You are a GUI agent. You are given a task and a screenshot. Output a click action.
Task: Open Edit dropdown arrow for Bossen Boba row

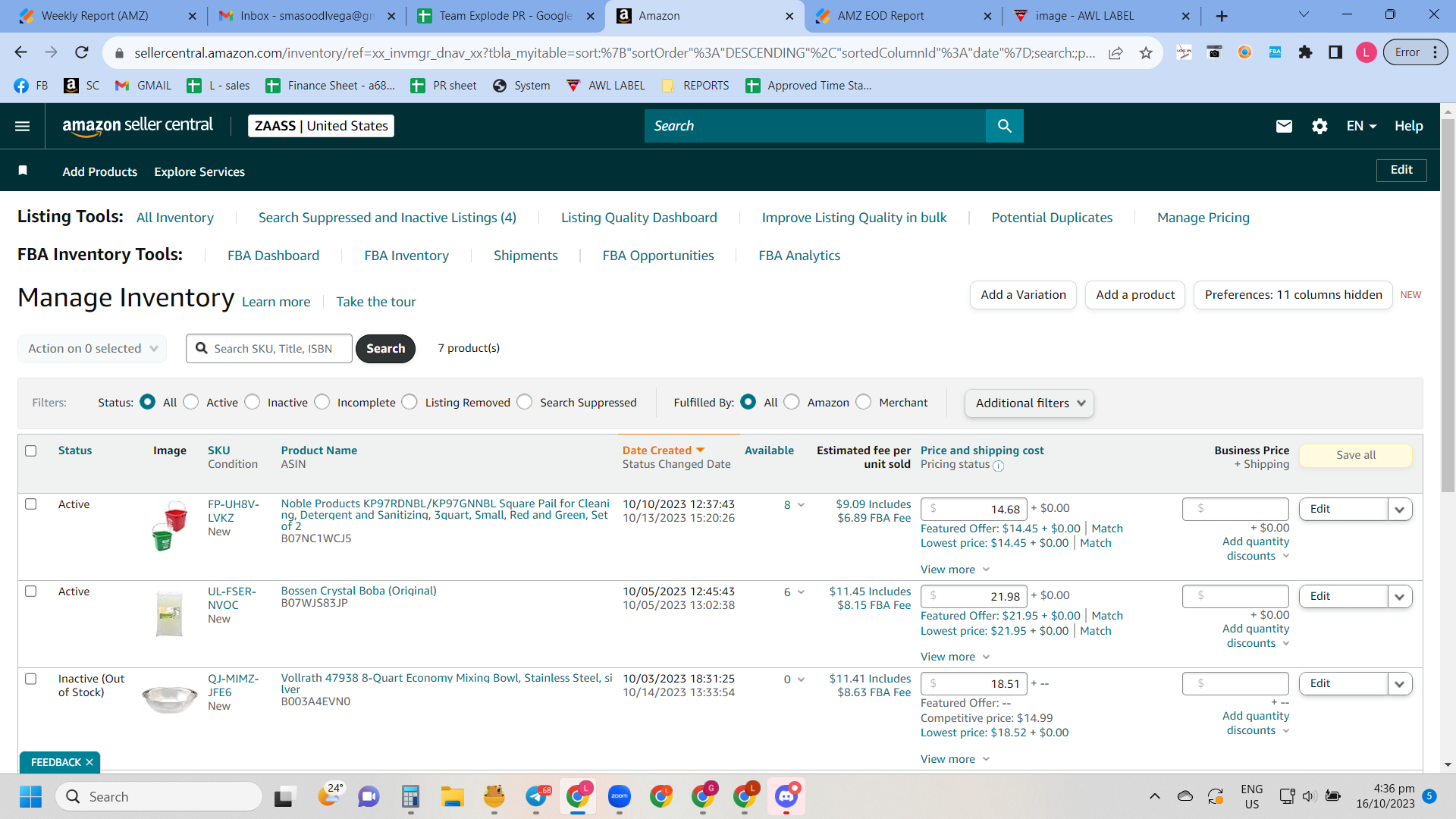click(x=1399, y=597)
